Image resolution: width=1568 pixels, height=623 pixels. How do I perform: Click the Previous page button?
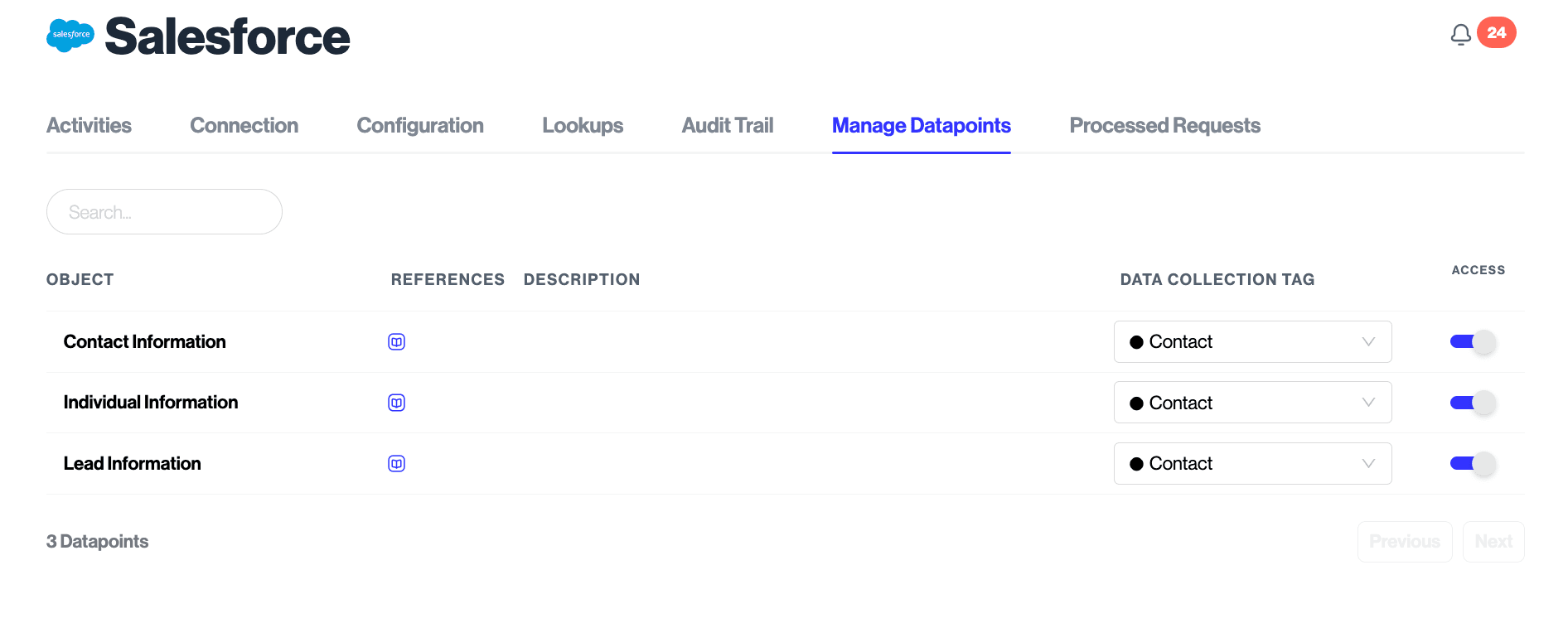(1404, 542)
